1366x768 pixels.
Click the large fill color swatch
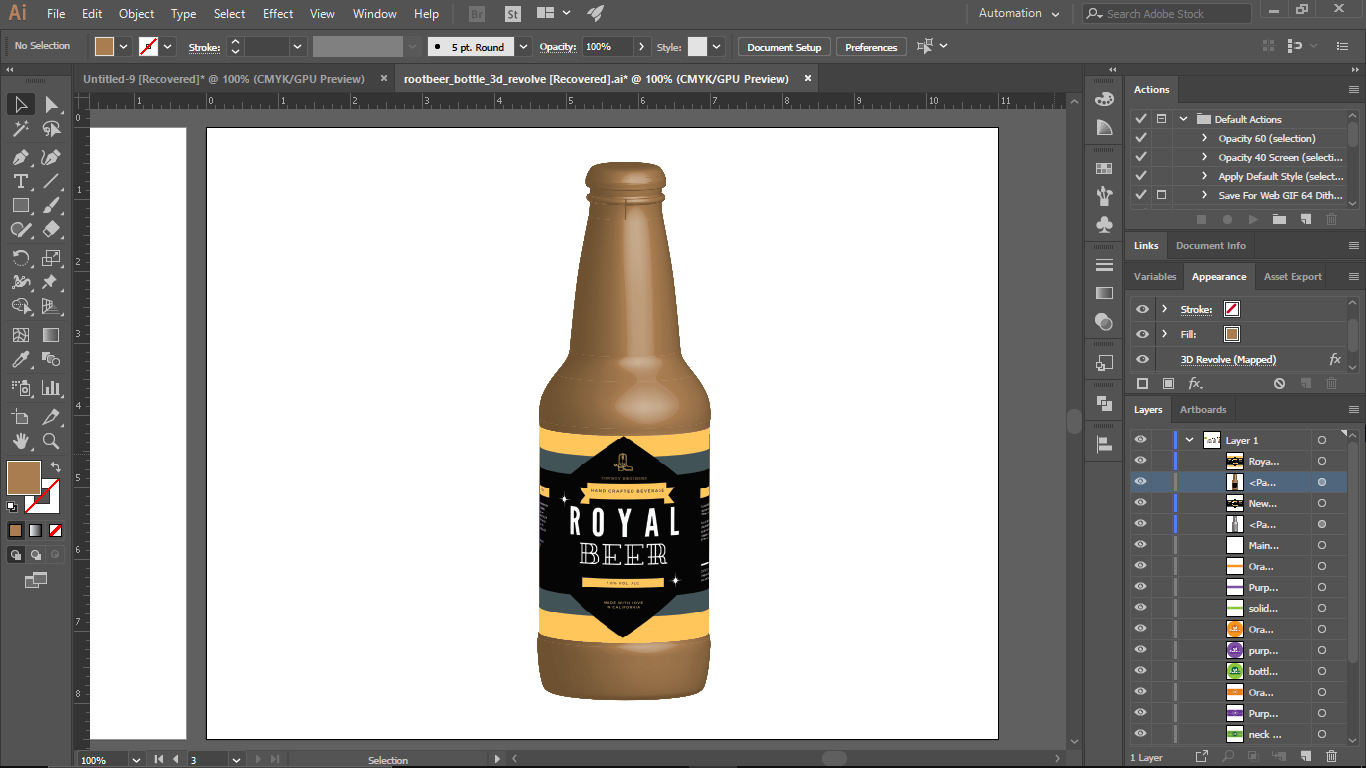coord(24,478)
